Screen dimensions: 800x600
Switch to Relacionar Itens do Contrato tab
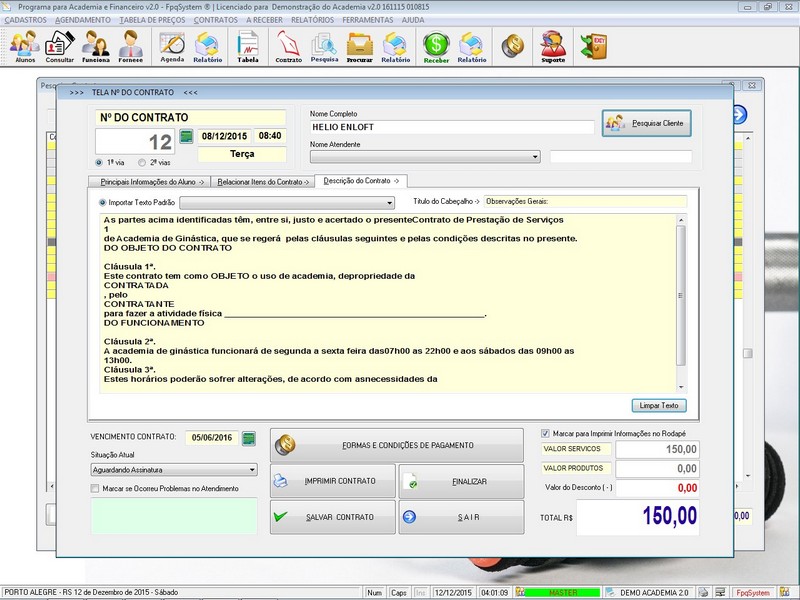coord(262,182)
